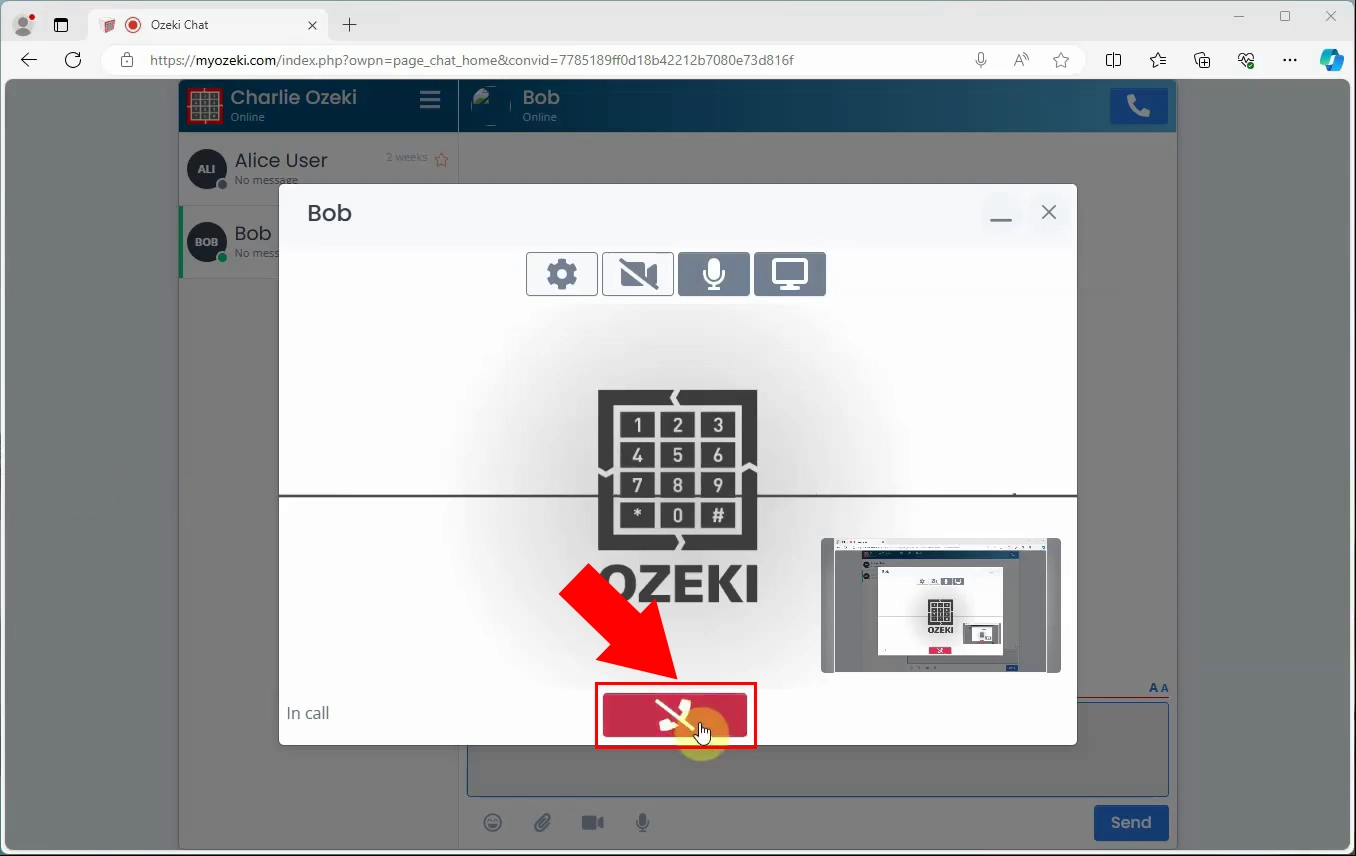Toggle screen sharing monitor button
Viewport: 1356px width, 856px height.
coord(790,274)
